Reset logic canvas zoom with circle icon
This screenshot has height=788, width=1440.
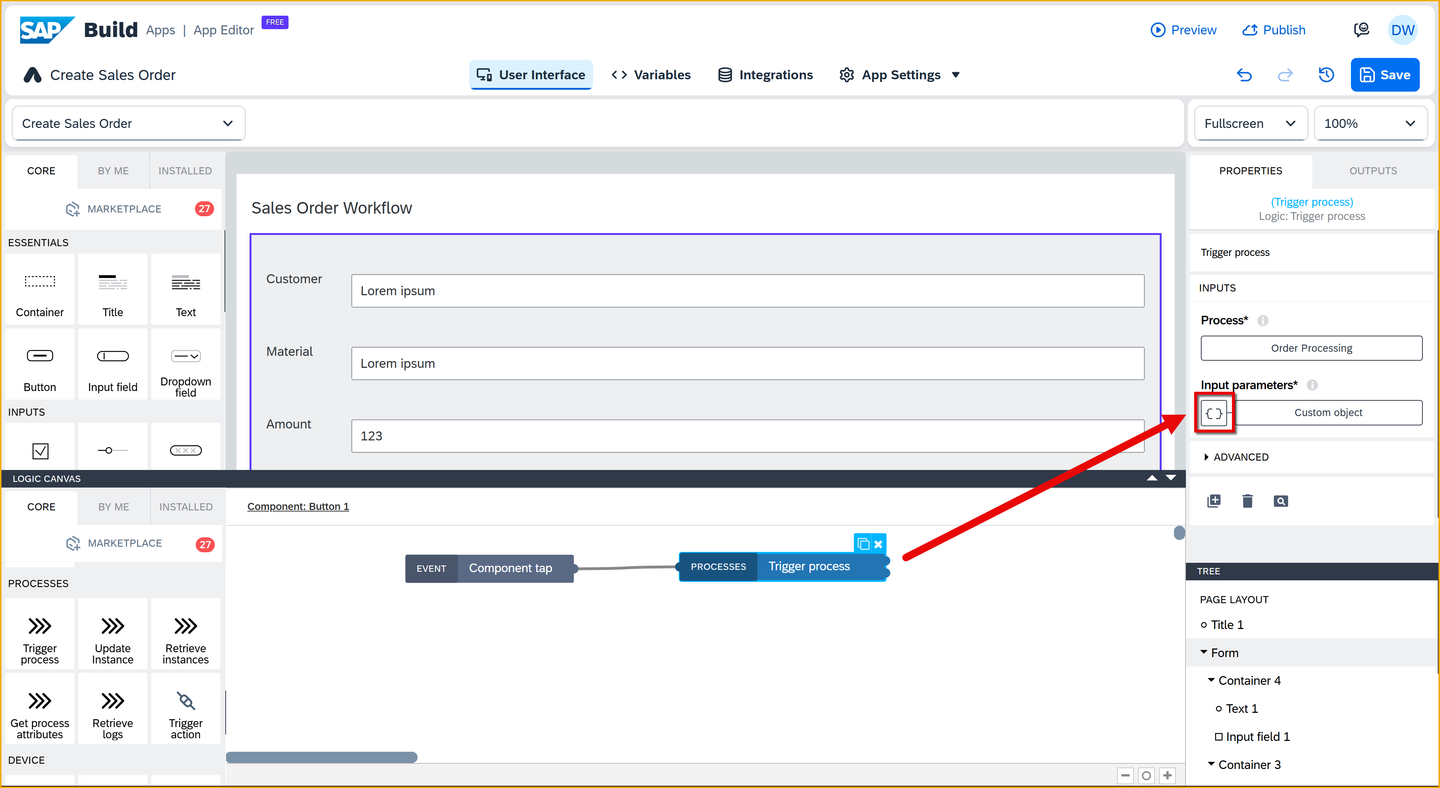point(1147,776)
